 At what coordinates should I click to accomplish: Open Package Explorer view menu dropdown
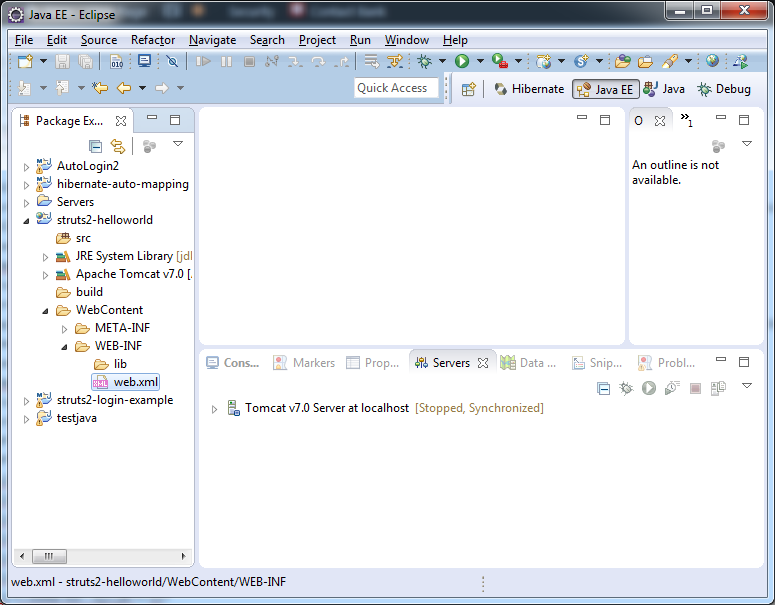(178, 143)
